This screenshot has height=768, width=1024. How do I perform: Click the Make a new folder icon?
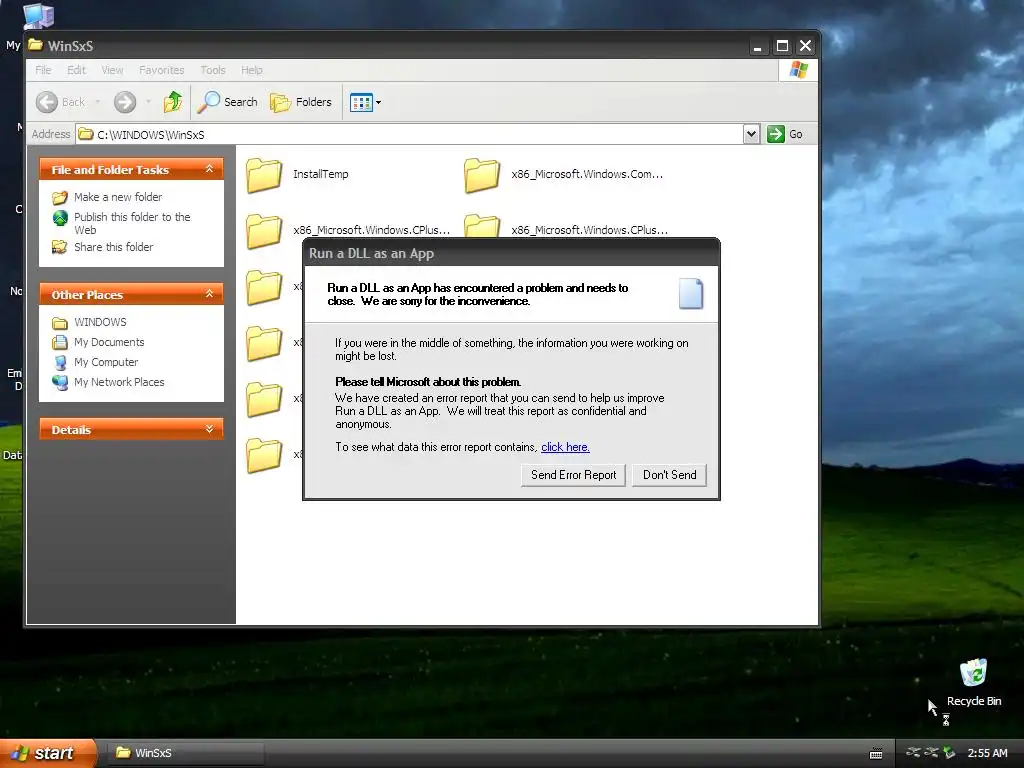tap(60, 197)
